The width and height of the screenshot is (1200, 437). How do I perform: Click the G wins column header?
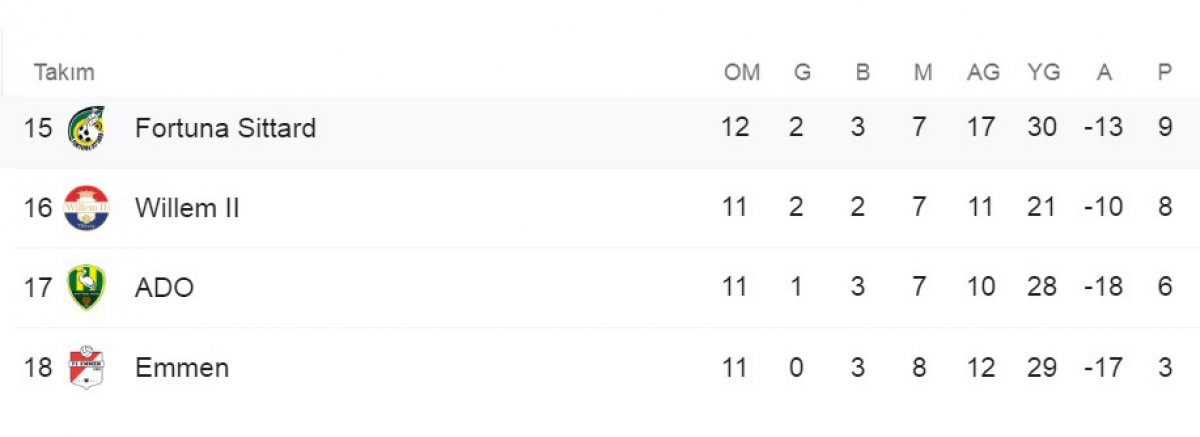pos(802,72)
